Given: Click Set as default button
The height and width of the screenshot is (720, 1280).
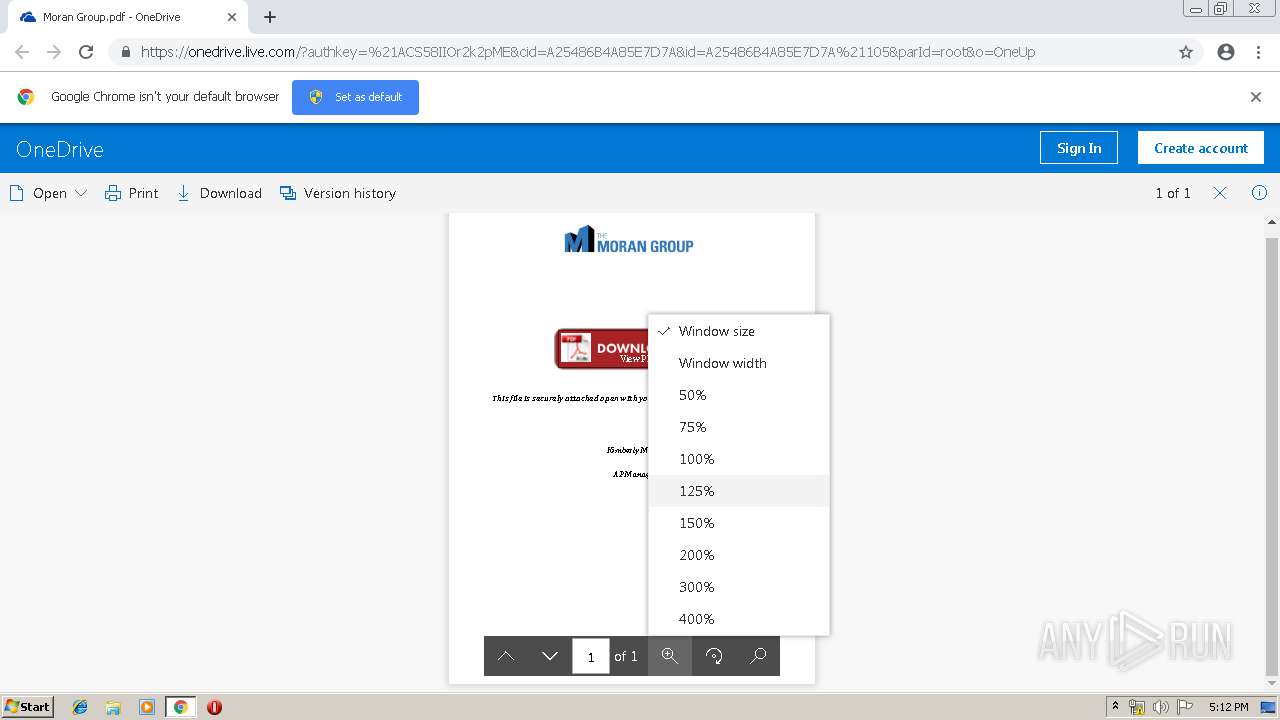Looking at the screenshot, I should (x=355, y=97).
